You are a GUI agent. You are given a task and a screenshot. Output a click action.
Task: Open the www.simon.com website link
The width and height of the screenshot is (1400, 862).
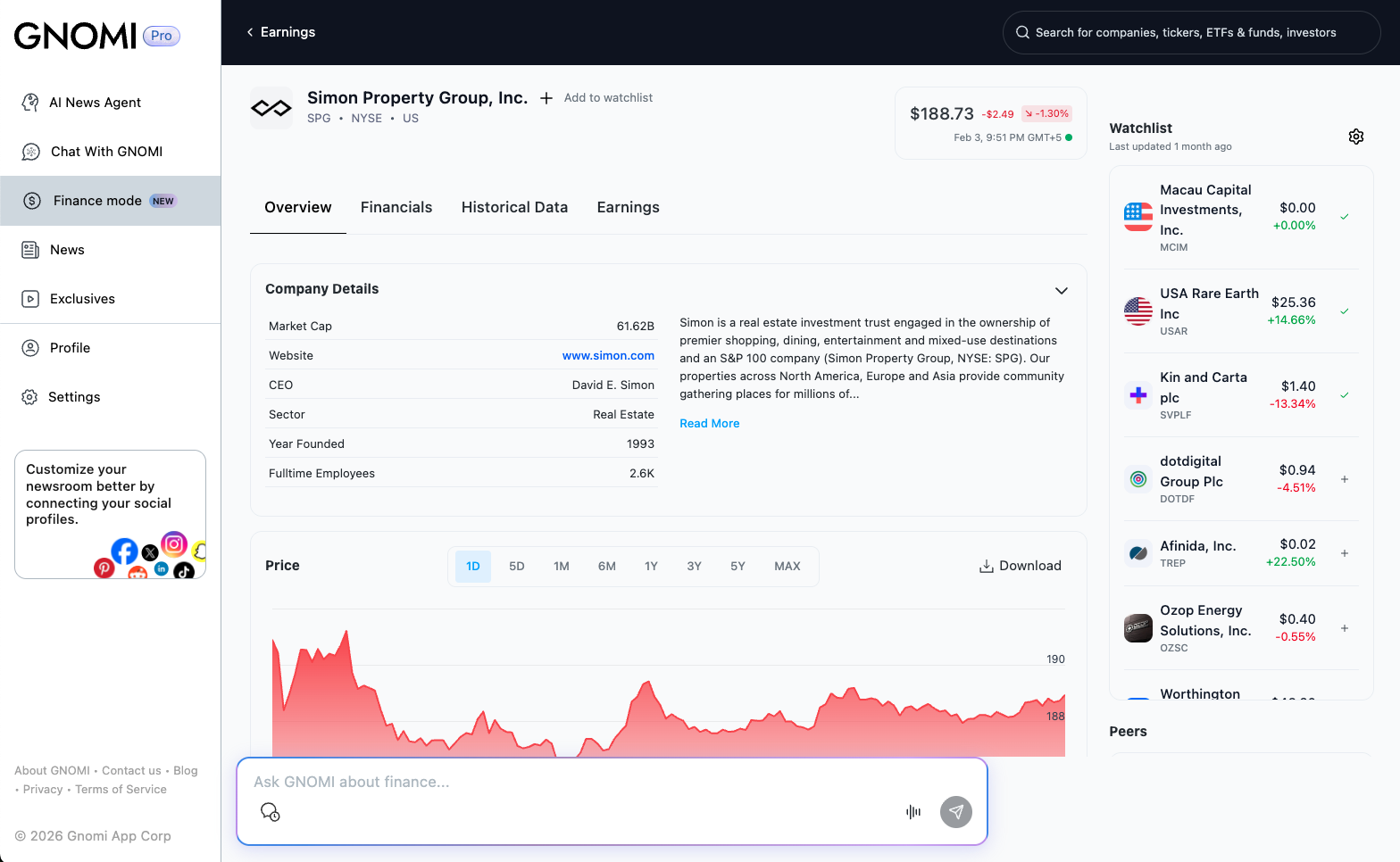point(608,355)
